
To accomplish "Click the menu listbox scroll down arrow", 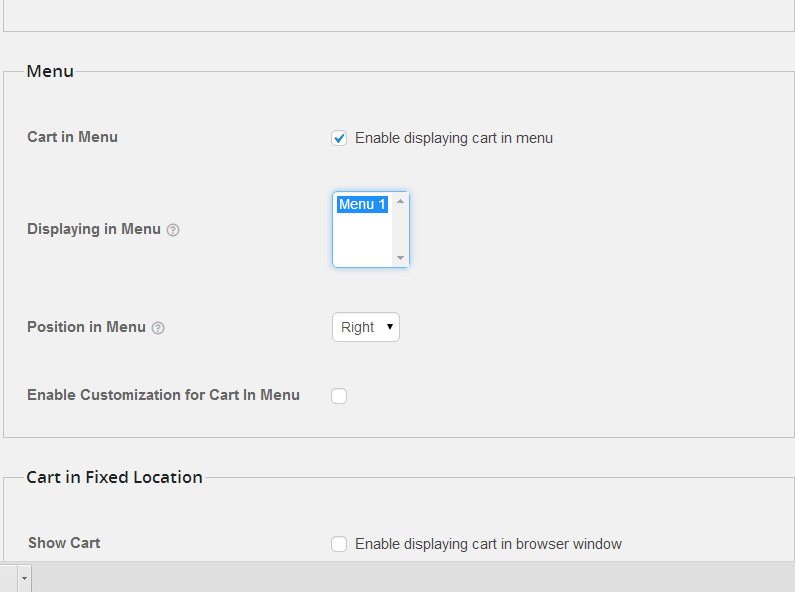I will point(401,258).
